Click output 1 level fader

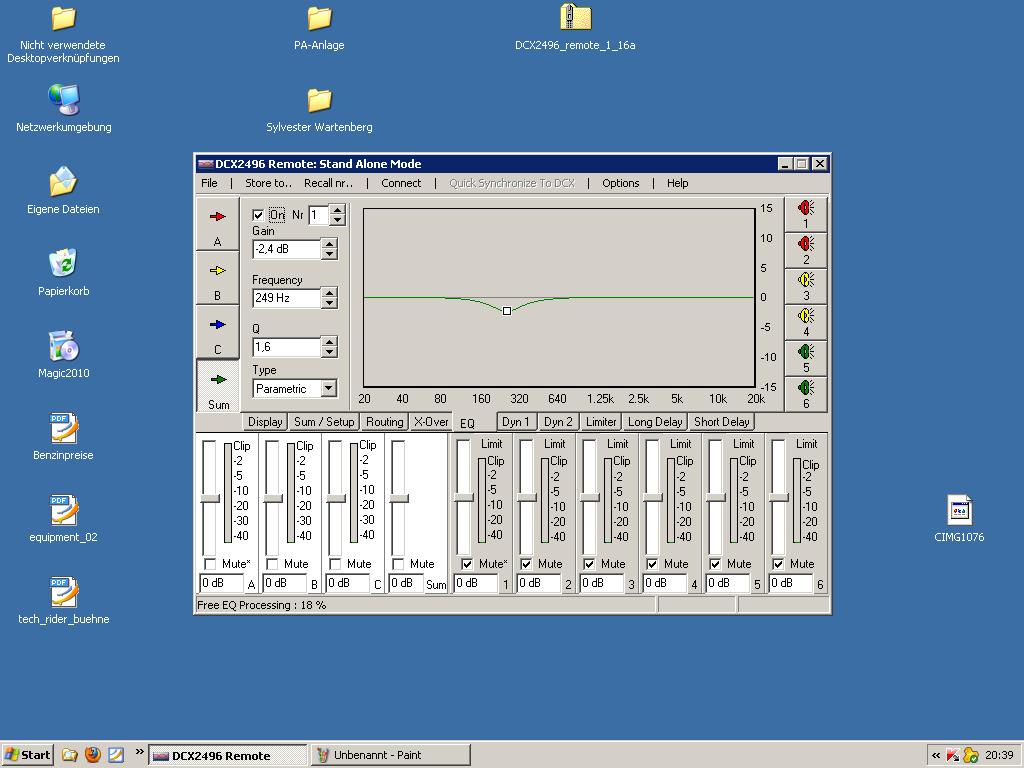pos(463,497)
